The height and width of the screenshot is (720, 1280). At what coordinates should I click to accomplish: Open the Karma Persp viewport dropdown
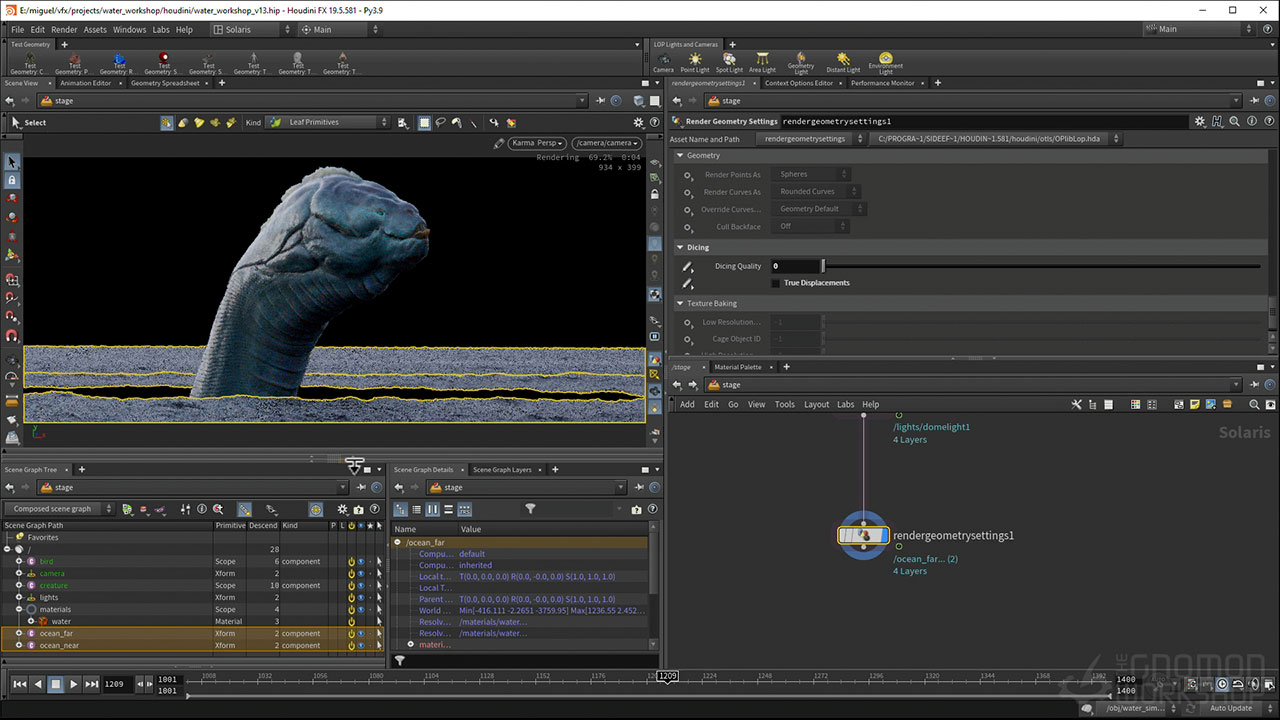tap(537, 143)
